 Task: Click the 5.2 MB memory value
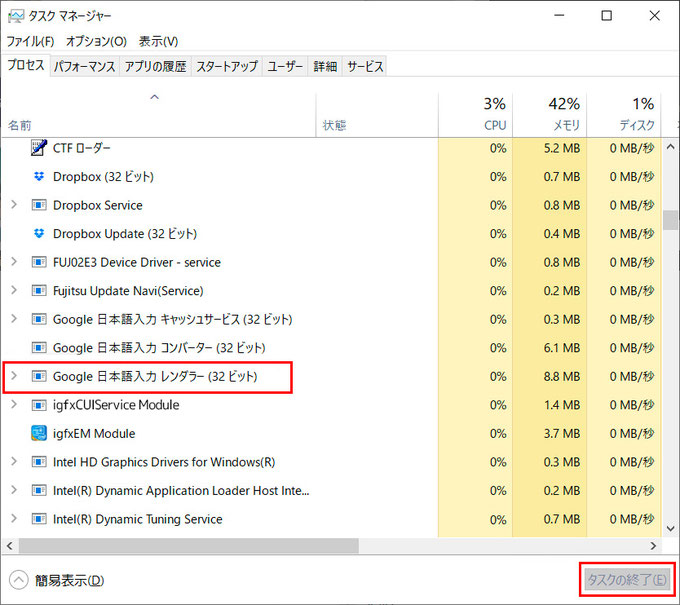(562, 148)
